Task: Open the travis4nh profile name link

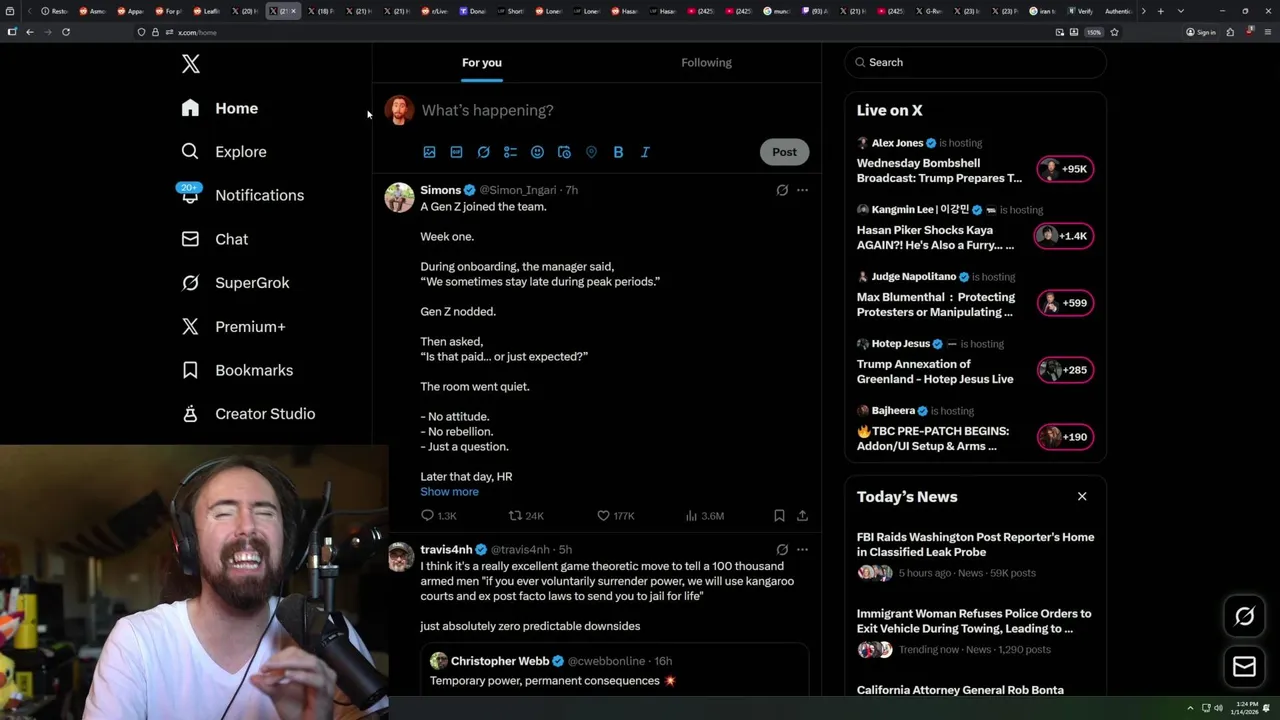Action: (x=446, y=550)
